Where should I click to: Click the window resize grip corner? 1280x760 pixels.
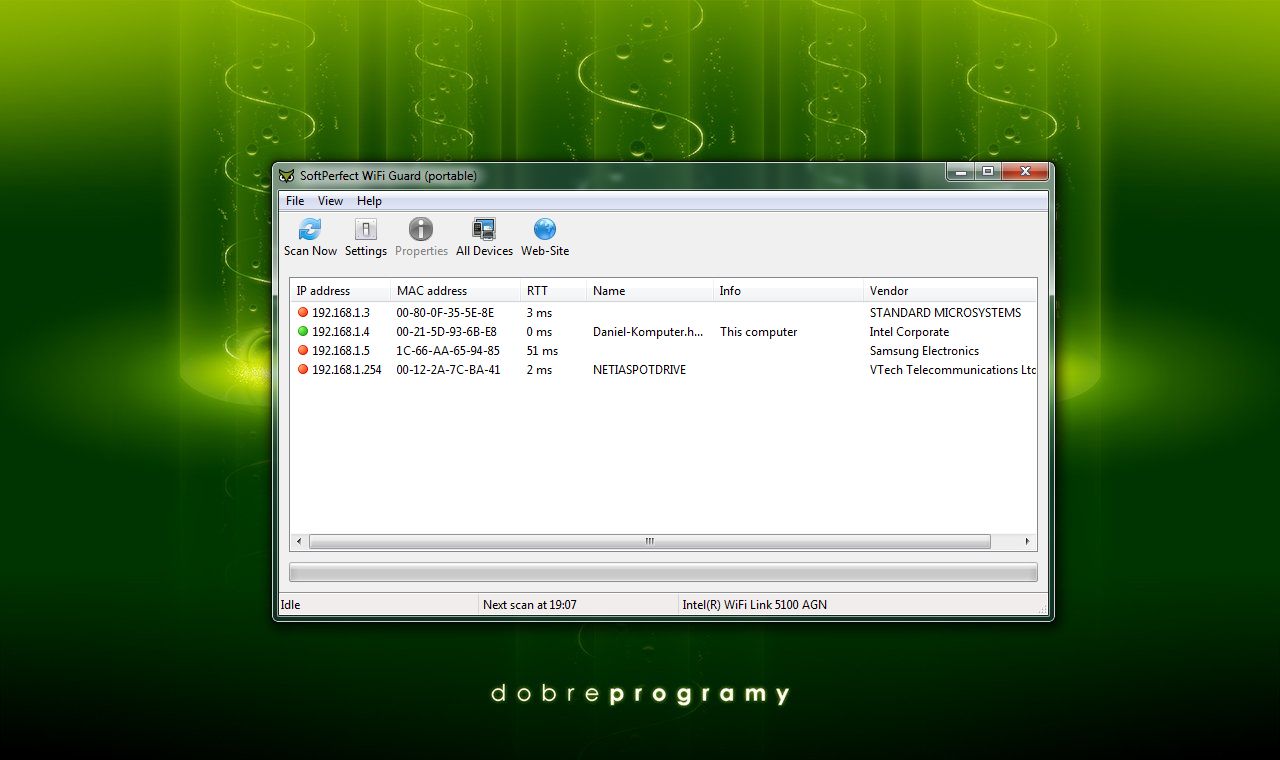1041,608
